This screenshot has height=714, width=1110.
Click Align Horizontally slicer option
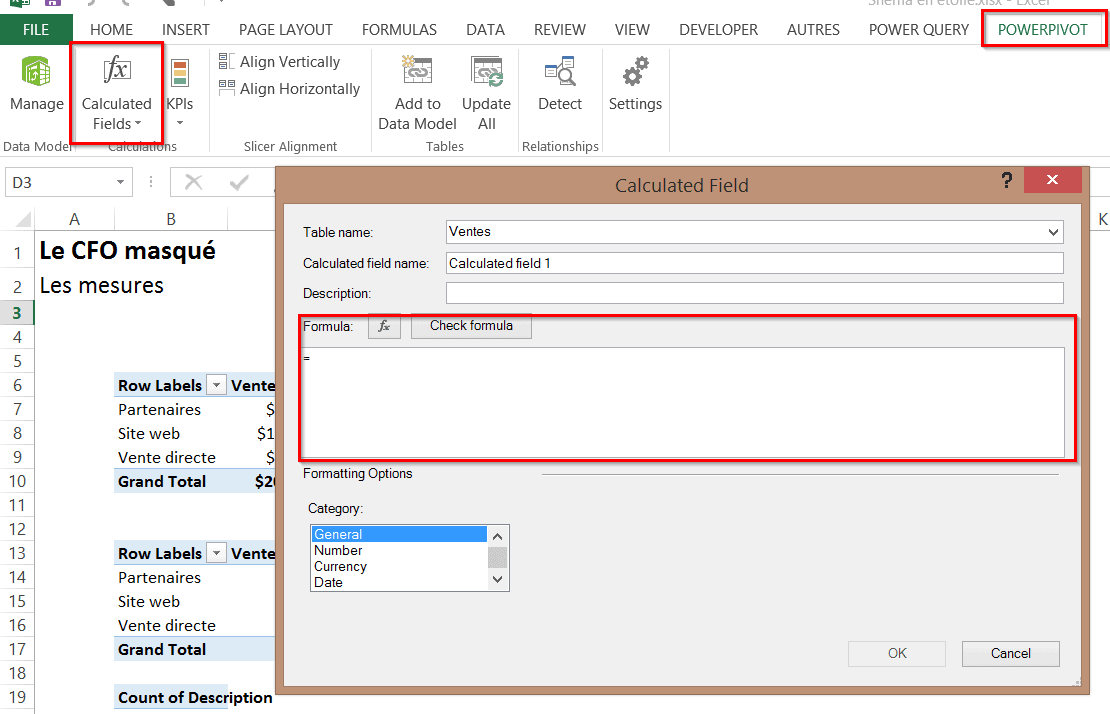(x=289, y=89)
